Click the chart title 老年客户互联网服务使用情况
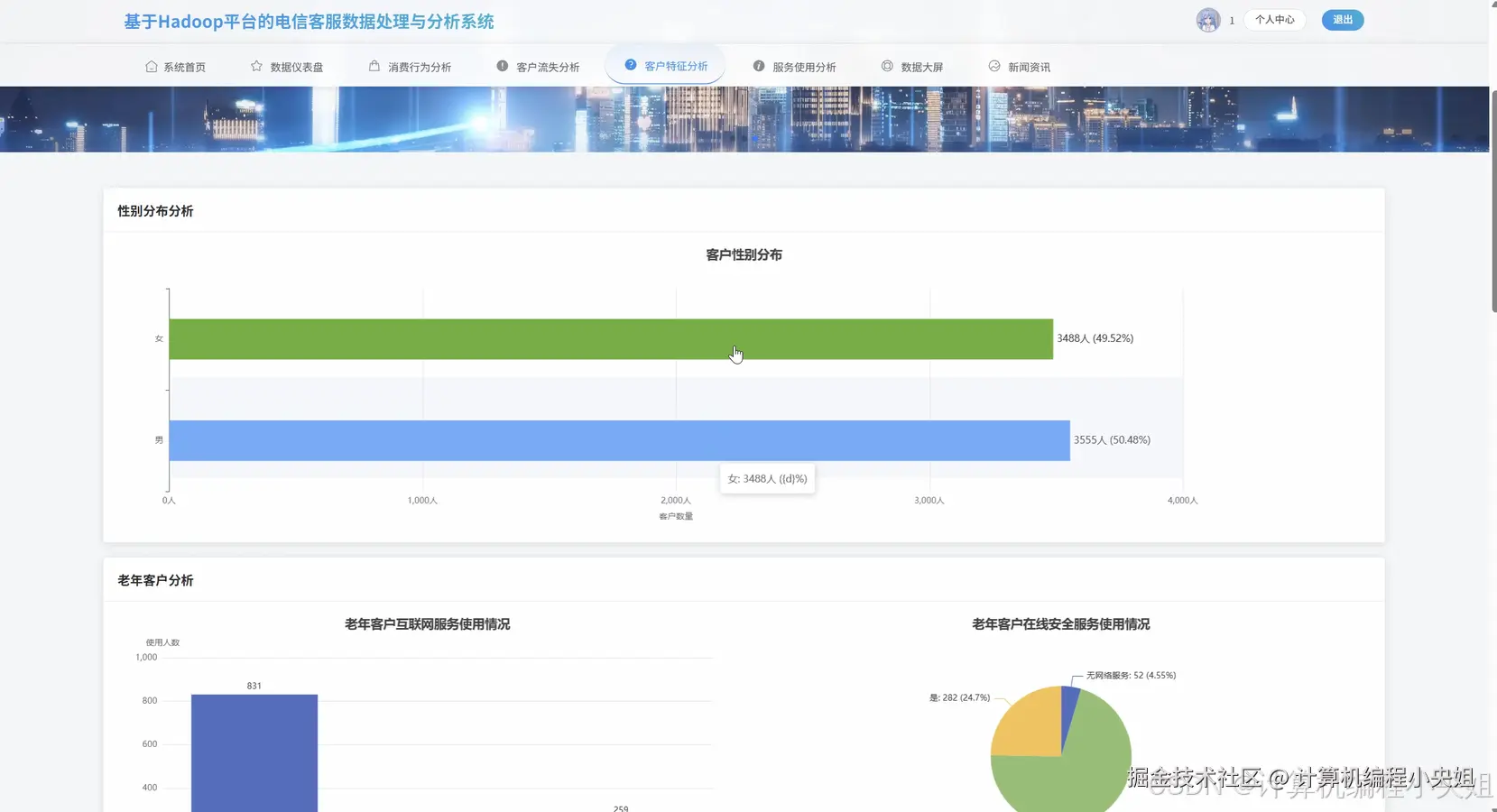1497x812 pixels. [x=427, y=624]
